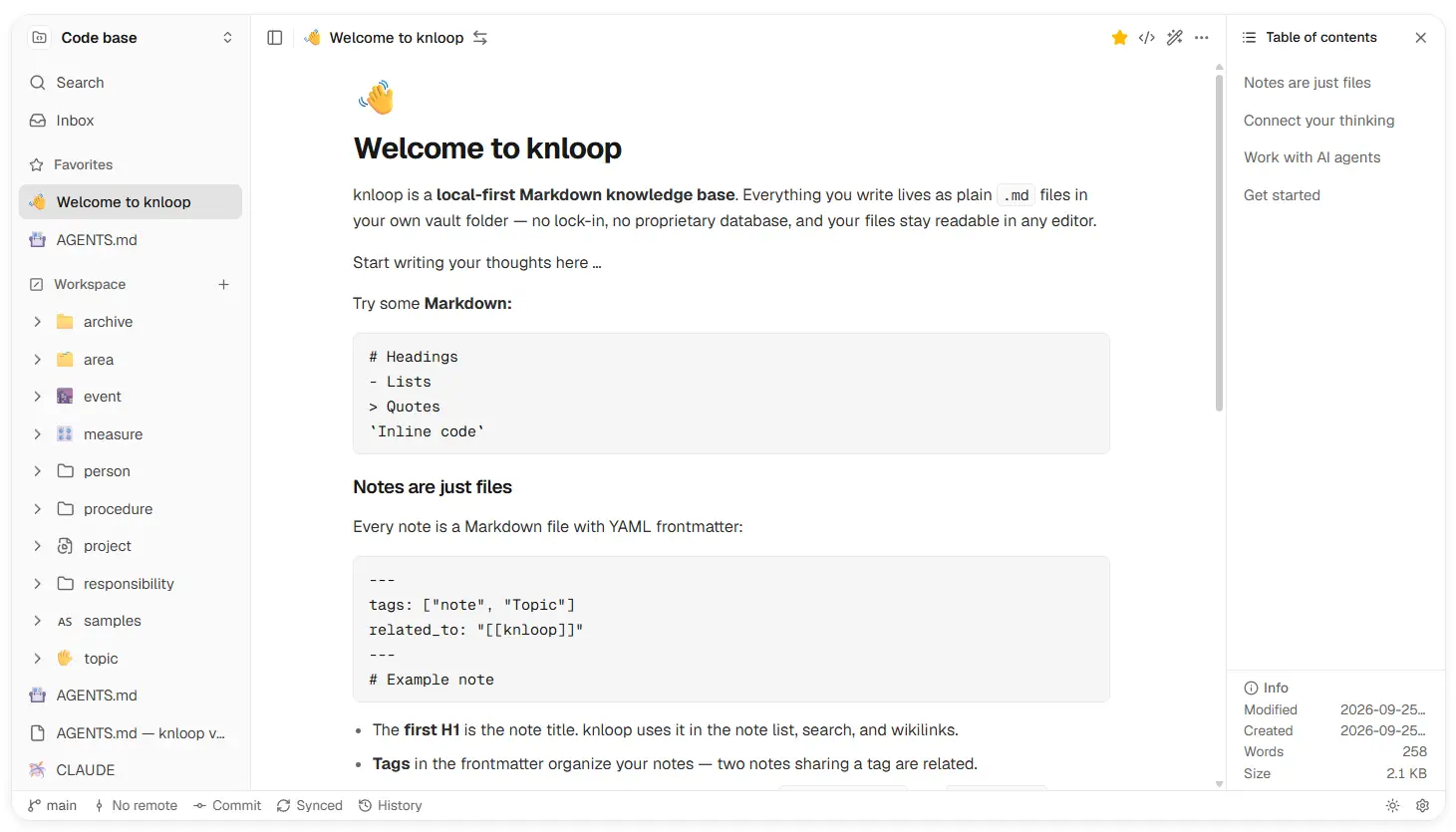Open the three-dot more options menu

click(1202, 38)
